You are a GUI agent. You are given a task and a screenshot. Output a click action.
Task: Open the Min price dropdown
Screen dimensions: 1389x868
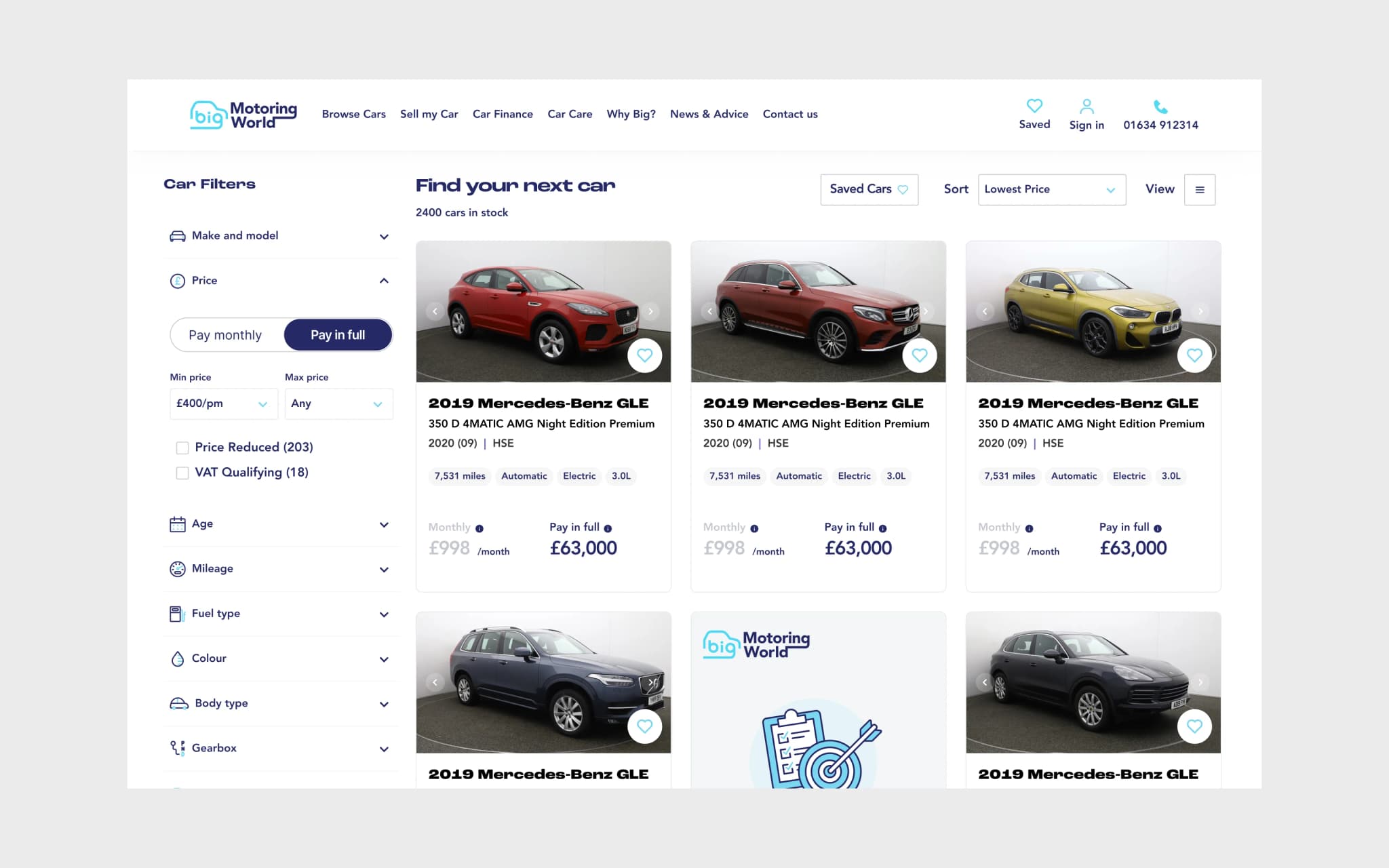[x=223, y=403]
